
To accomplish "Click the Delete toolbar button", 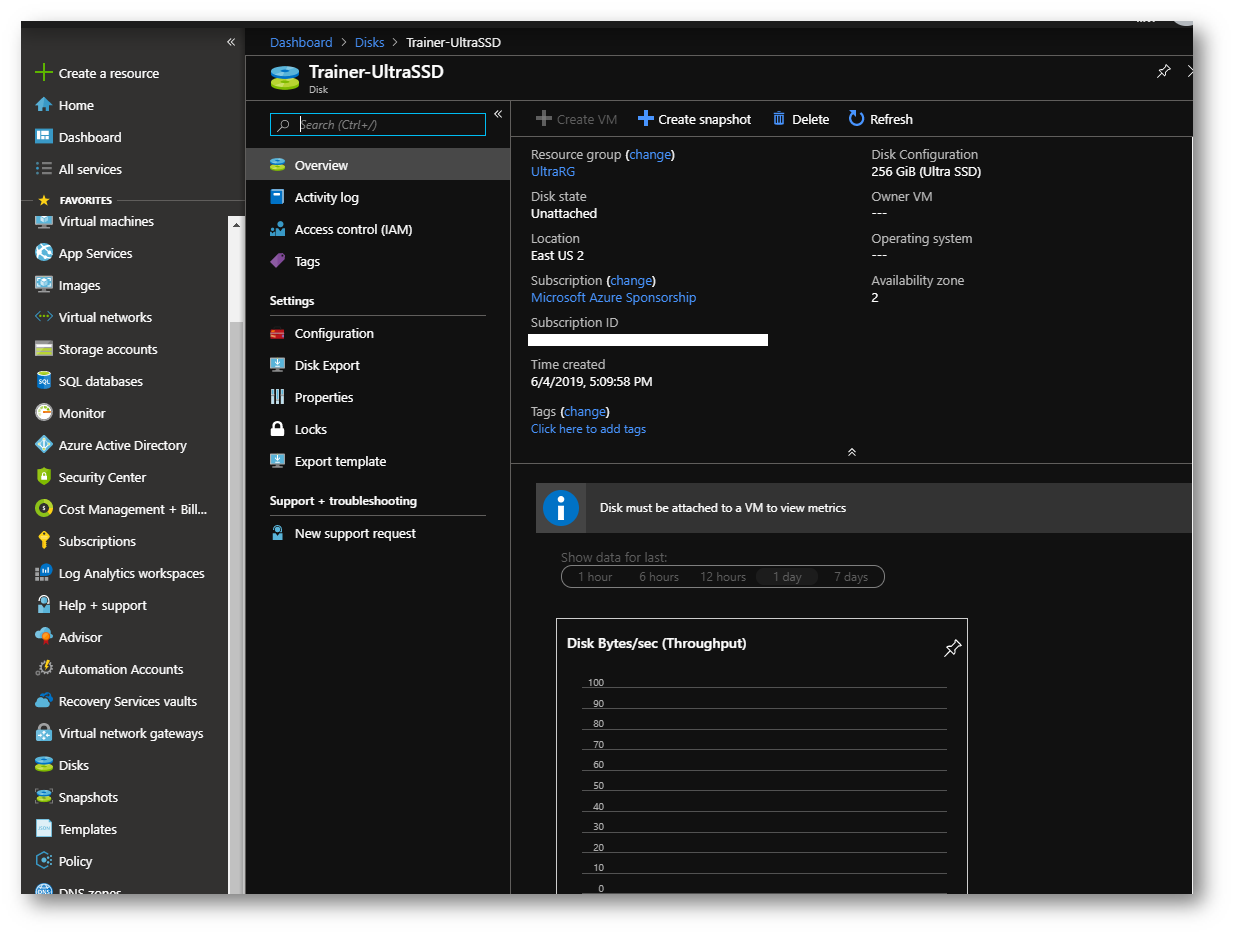I will pyautogui.click(x=801, y=119).
